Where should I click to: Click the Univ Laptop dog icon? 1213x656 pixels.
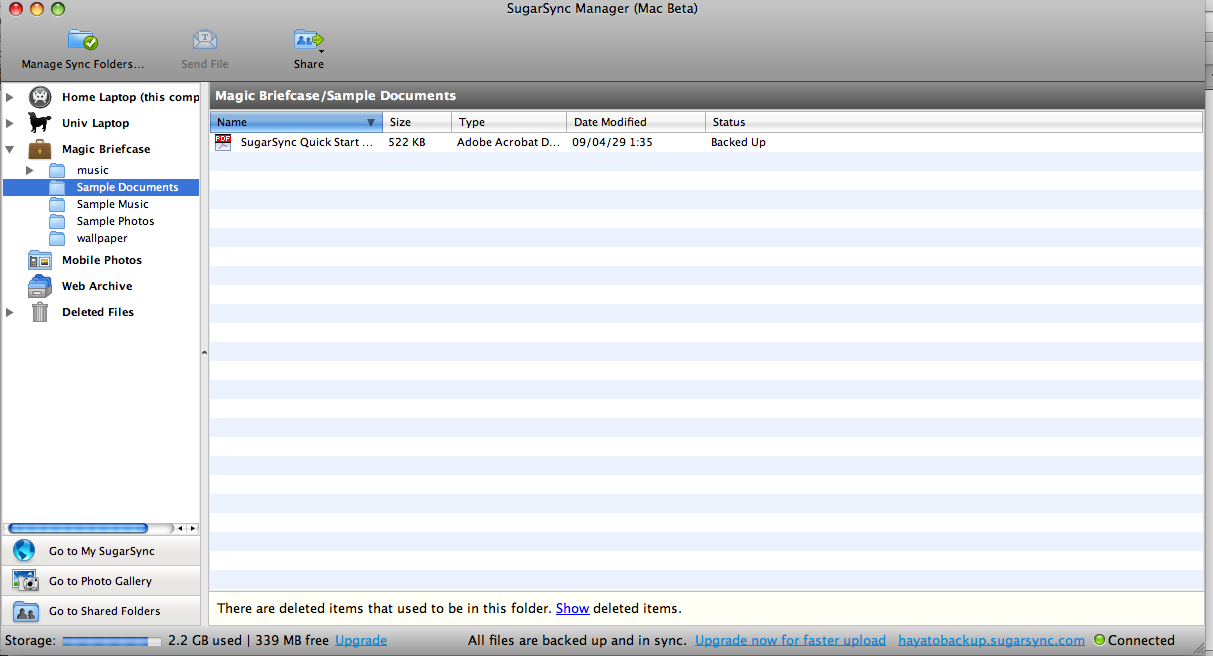[x=40, y=123]
